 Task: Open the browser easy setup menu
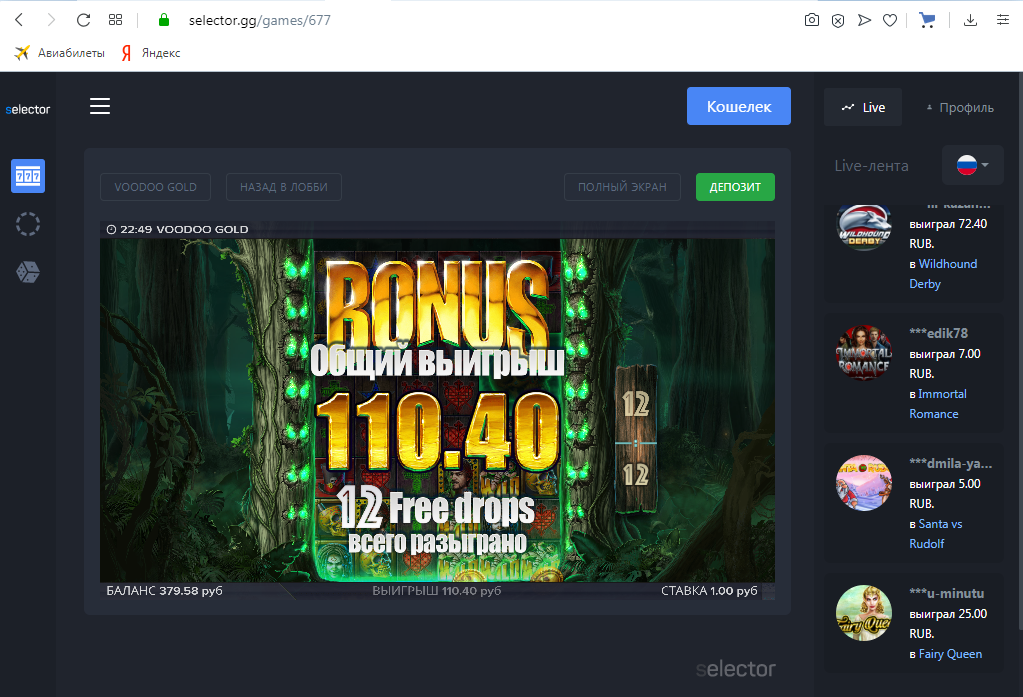[1003, 20]
